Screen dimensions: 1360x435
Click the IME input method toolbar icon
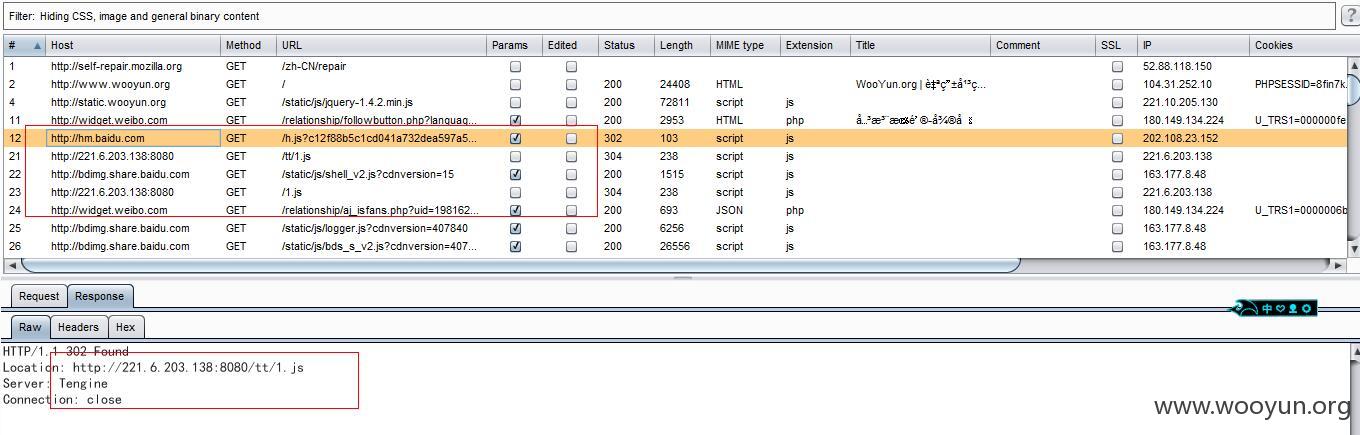coord(1272,308)
